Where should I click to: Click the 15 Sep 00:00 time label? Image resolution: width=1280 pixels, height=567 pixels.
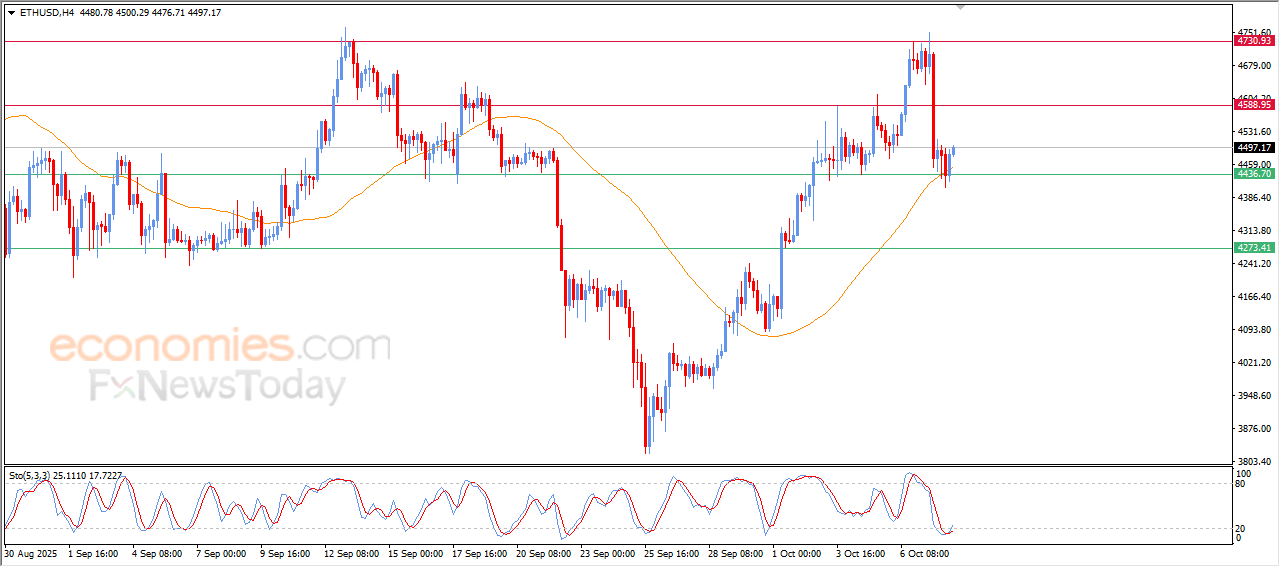416,552
